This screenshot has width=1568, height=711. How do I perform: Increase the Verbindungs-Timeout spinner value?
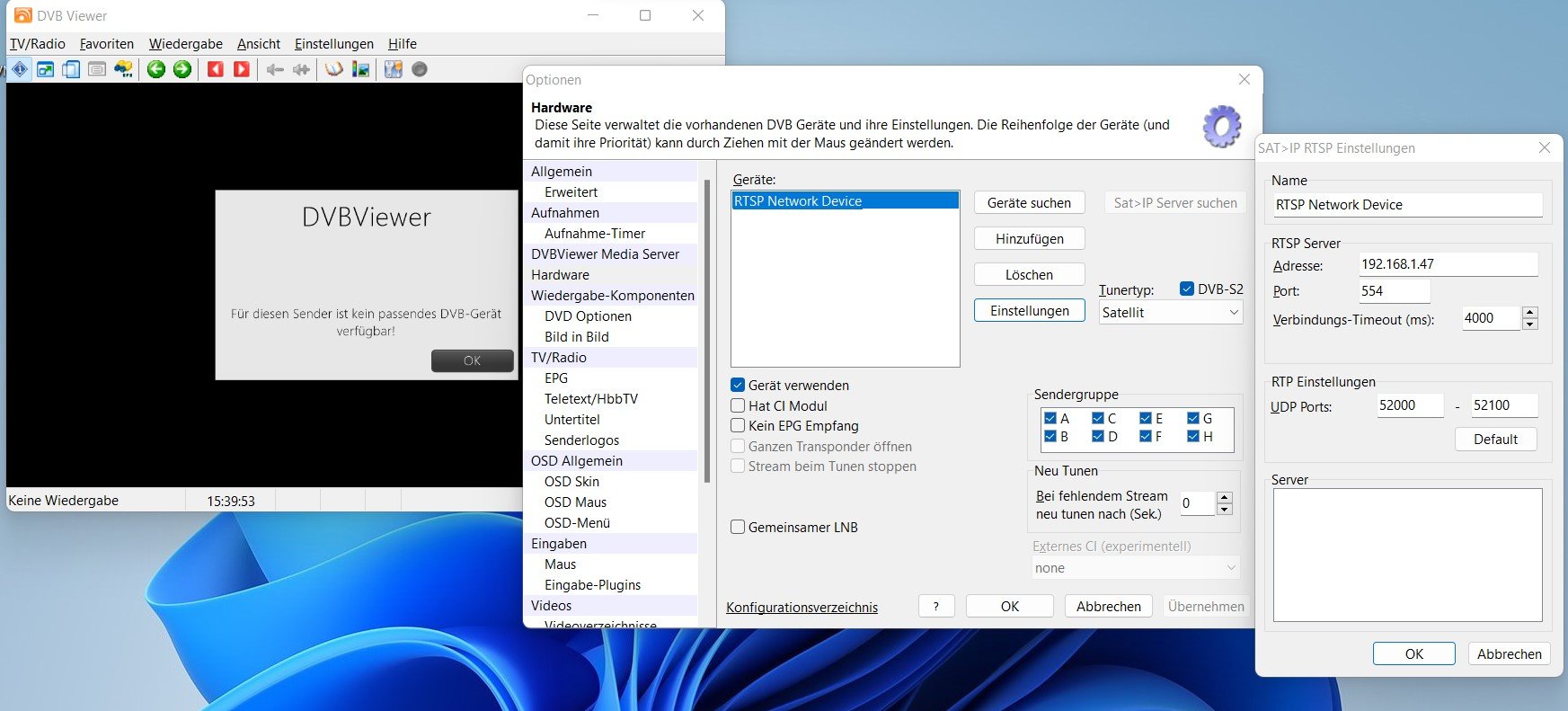pyautogui.click(x=1530, y=312)
